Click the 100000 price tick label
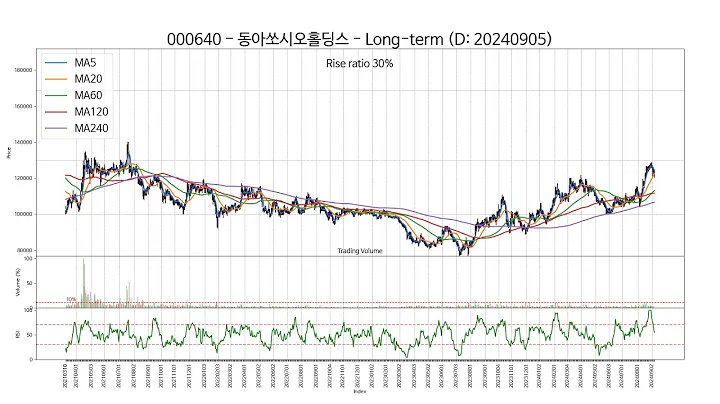The height and width of the screenshot is (404, 720). coord(23,214)
